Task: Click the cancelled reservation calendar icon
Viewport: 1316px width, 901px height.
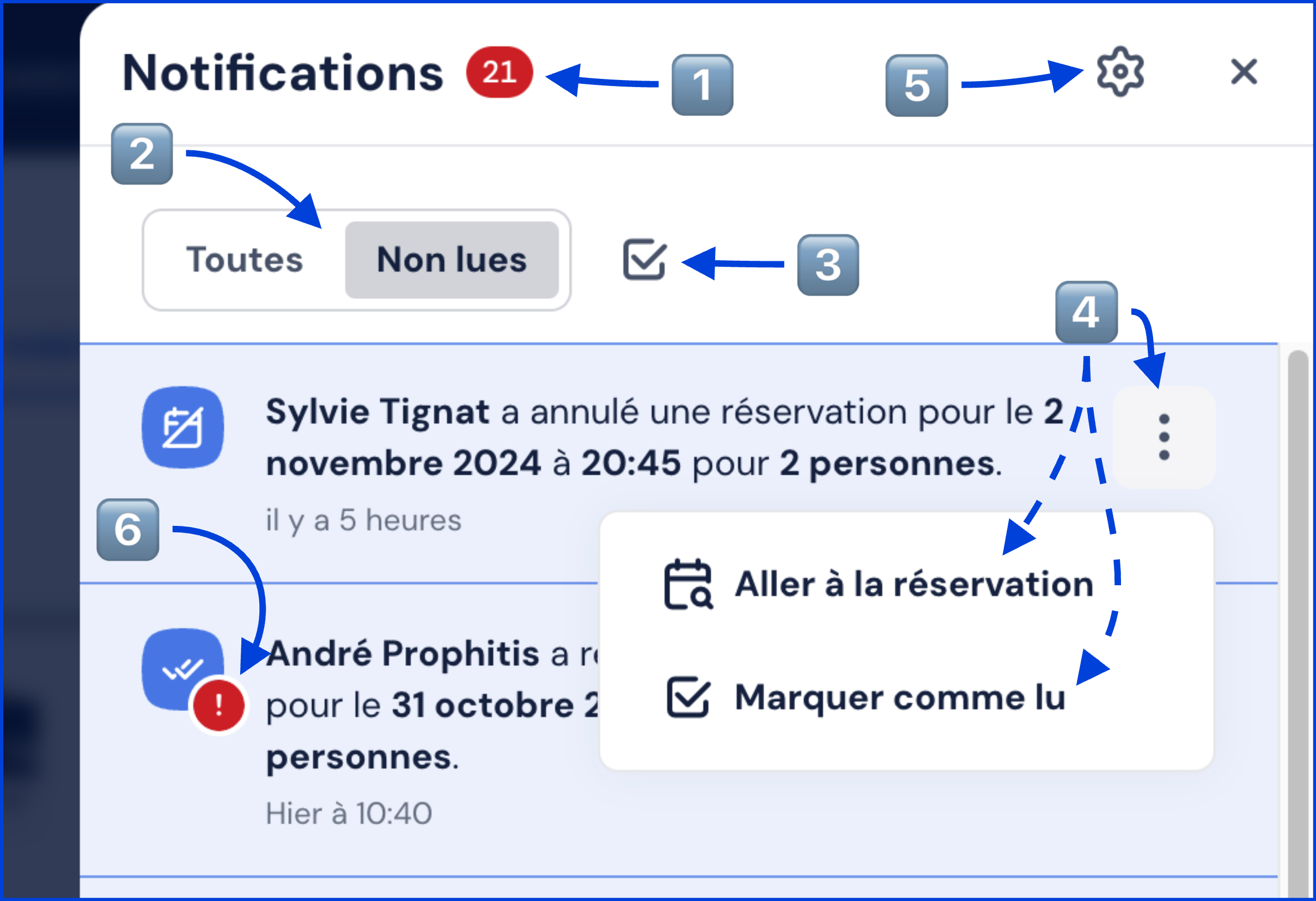Action: [182, 427]
